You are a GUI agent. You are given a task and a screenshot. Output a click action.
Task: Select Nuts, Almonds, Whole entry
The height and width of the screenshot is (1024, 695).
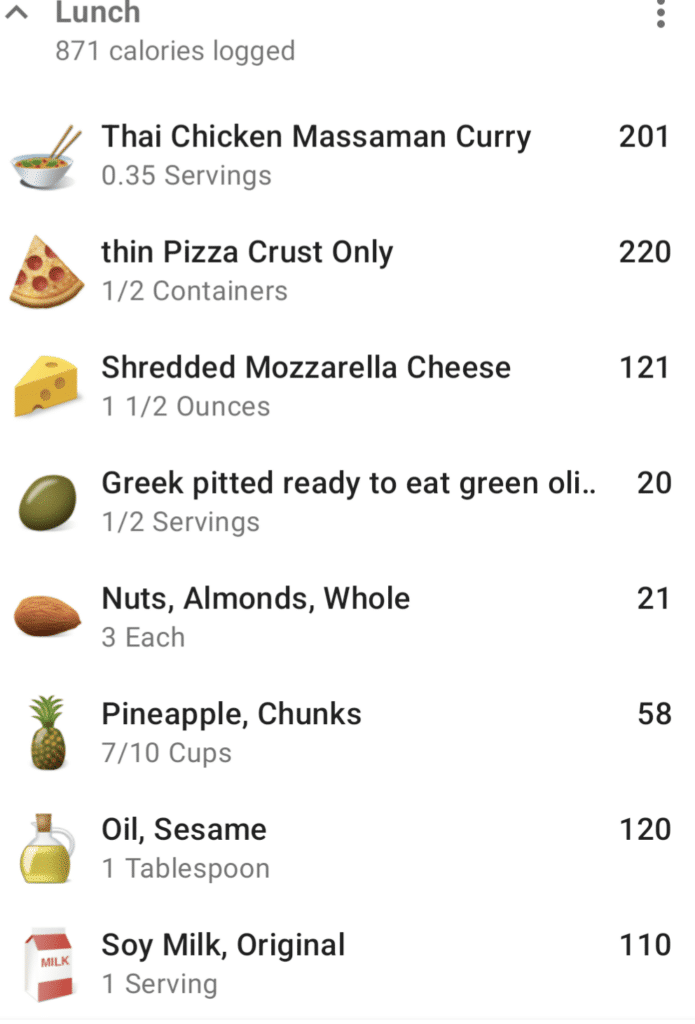click(x=348, y=618)
